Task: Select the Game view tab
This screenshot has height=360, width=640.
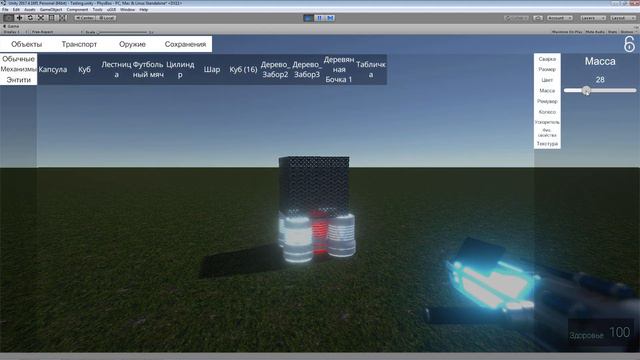Action: coord(11,26)
